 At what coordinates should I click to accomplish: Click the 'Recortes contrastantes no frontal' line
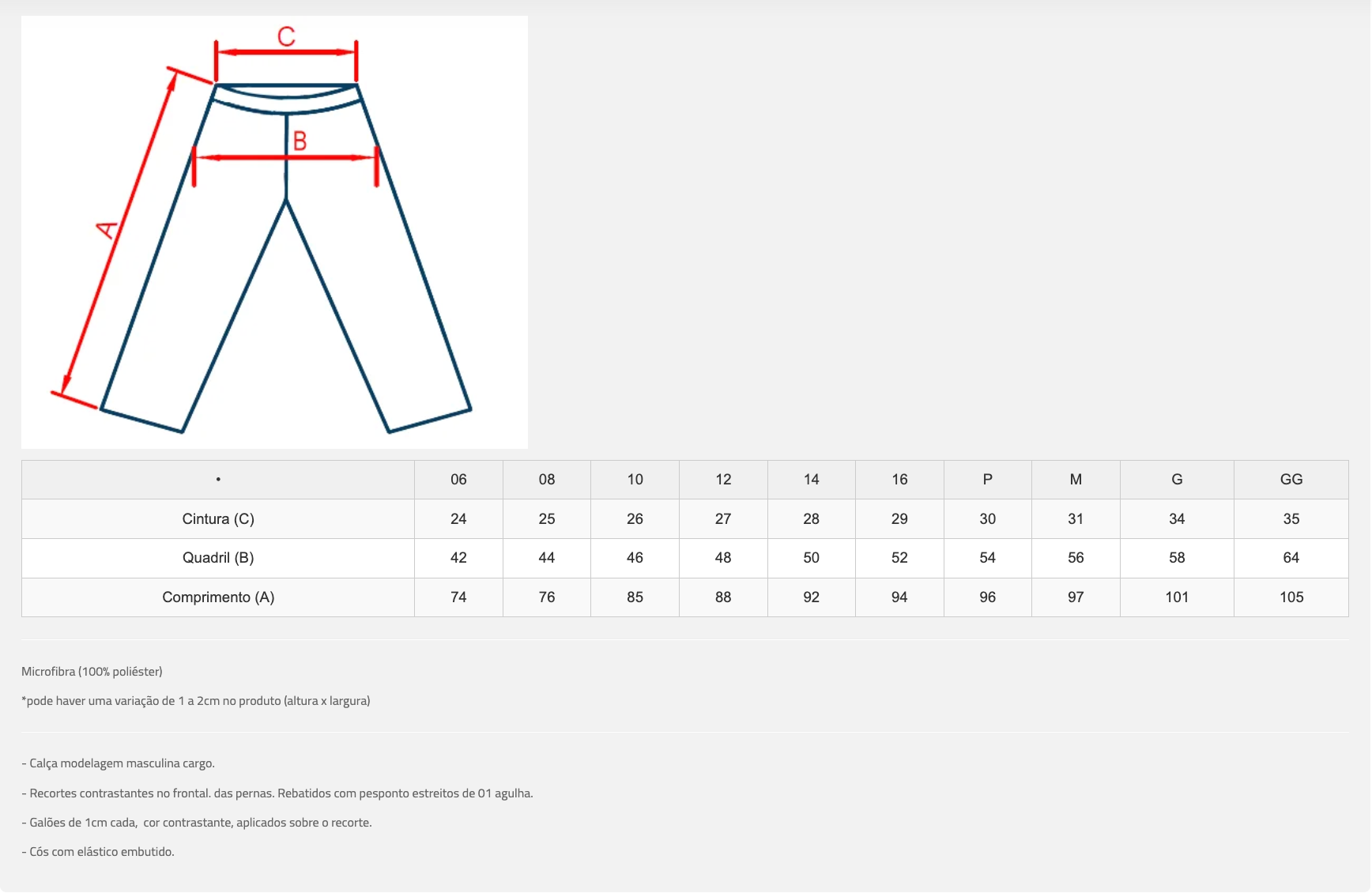pyautogui.click(x=277, y=793)
